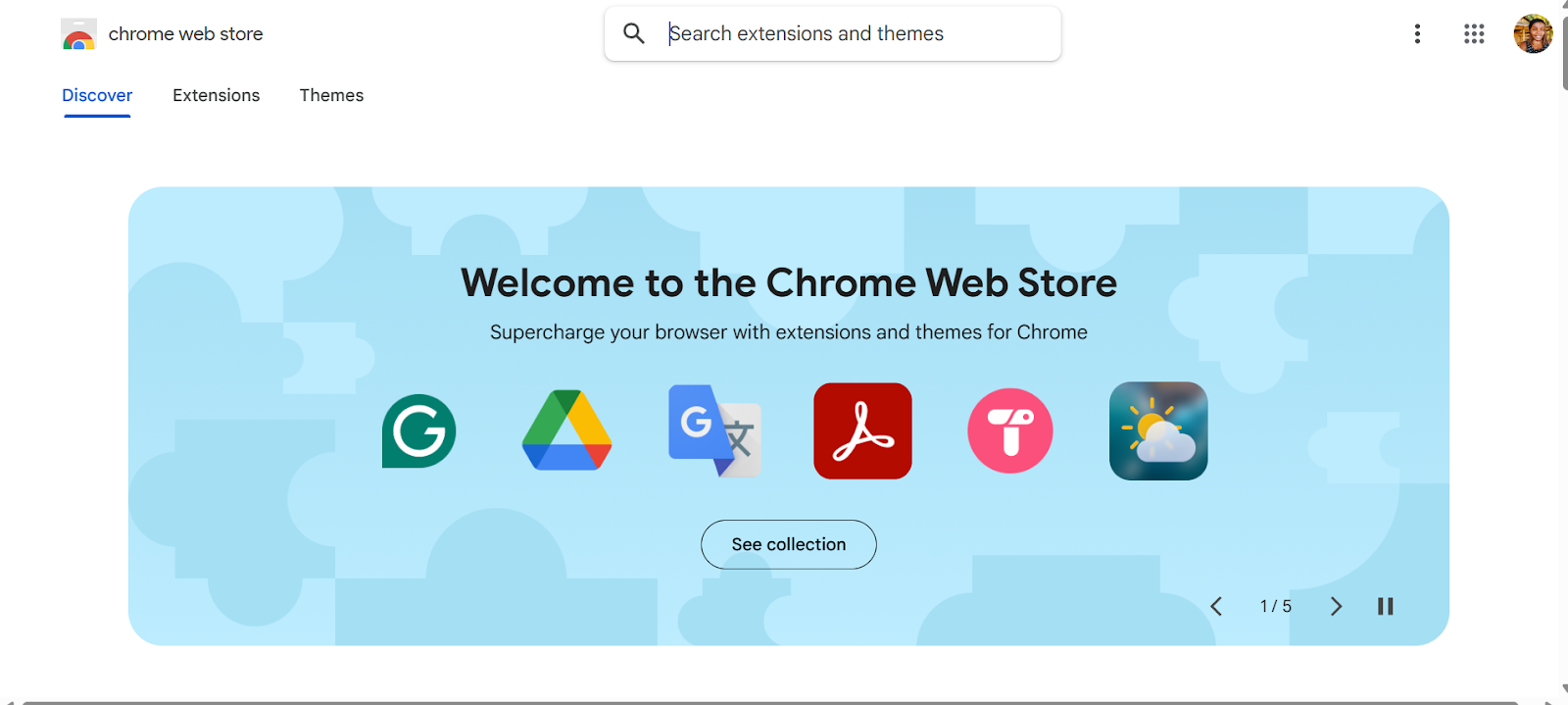The height and width of the screenshot is (705, 1568).
Task: Open the Google Drive extension icon
Action: 567,430
